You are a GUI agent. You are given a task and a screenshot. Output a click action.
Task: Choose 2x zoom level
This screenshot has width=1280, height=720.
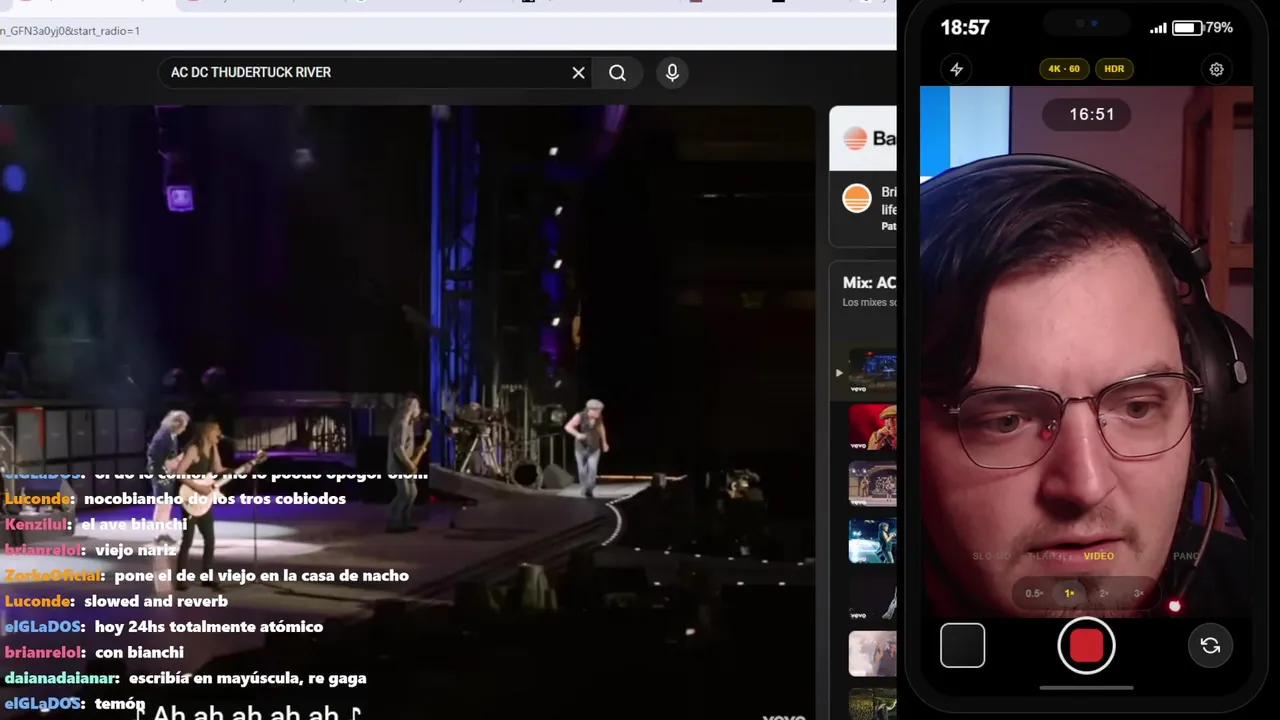1104,593
